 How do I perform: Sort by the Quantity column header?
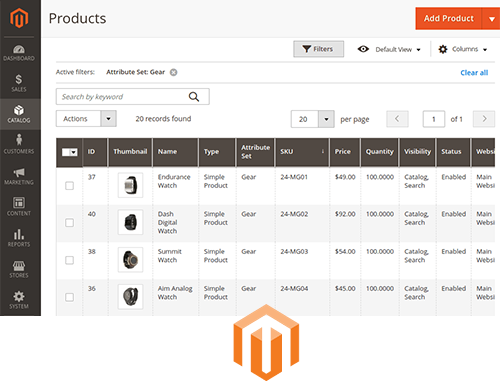(x=379, y=152)
